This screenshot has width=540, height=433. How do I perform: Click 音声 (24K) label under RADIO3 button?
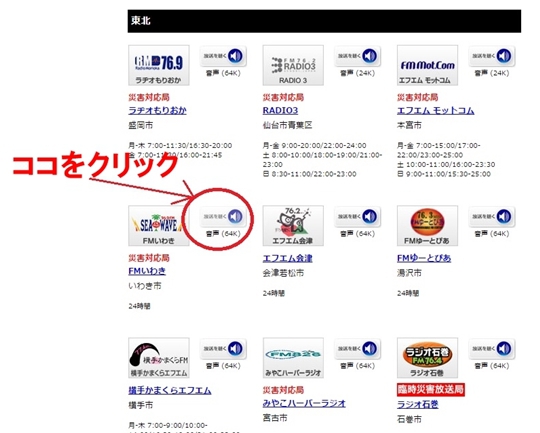[357, 73]
